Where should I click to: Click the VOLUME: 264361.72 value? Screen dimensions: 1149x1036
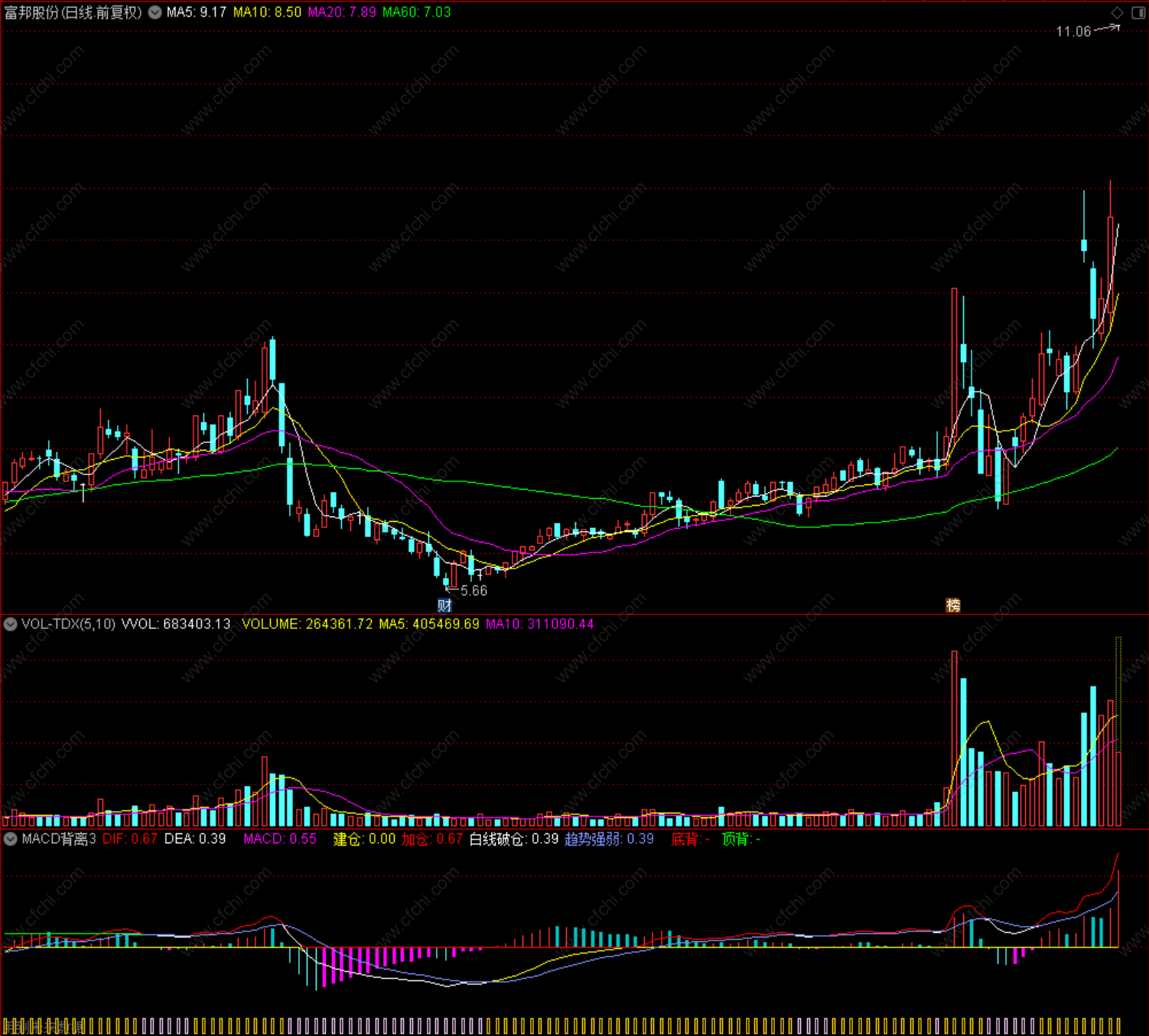308,624
